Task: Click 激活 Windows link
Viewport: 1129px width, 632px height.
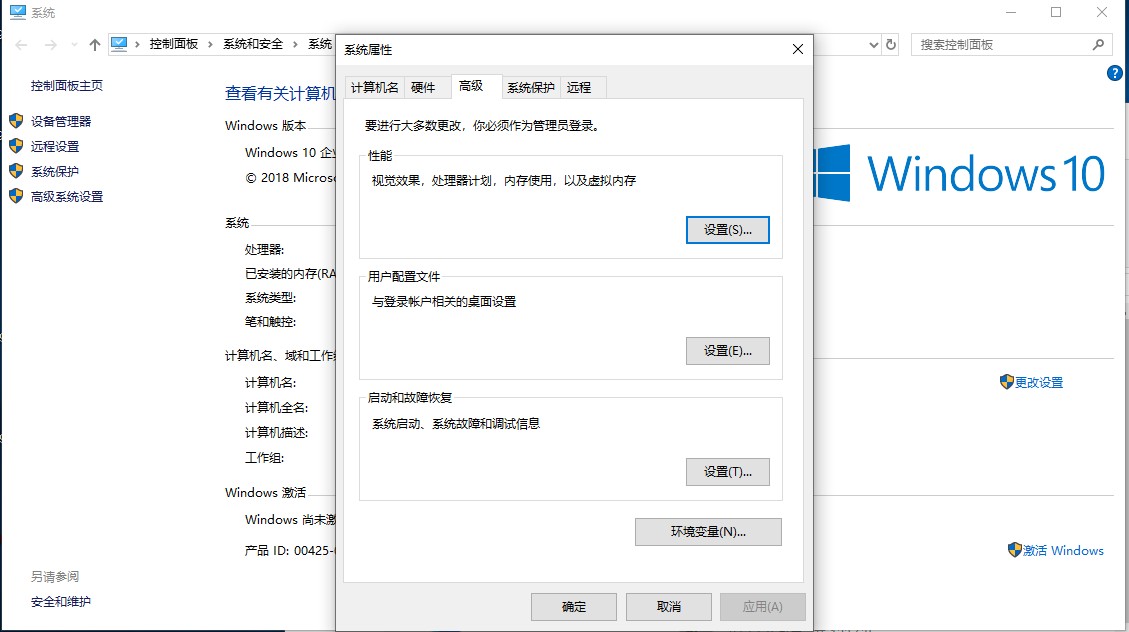Action: [1063, 550]
